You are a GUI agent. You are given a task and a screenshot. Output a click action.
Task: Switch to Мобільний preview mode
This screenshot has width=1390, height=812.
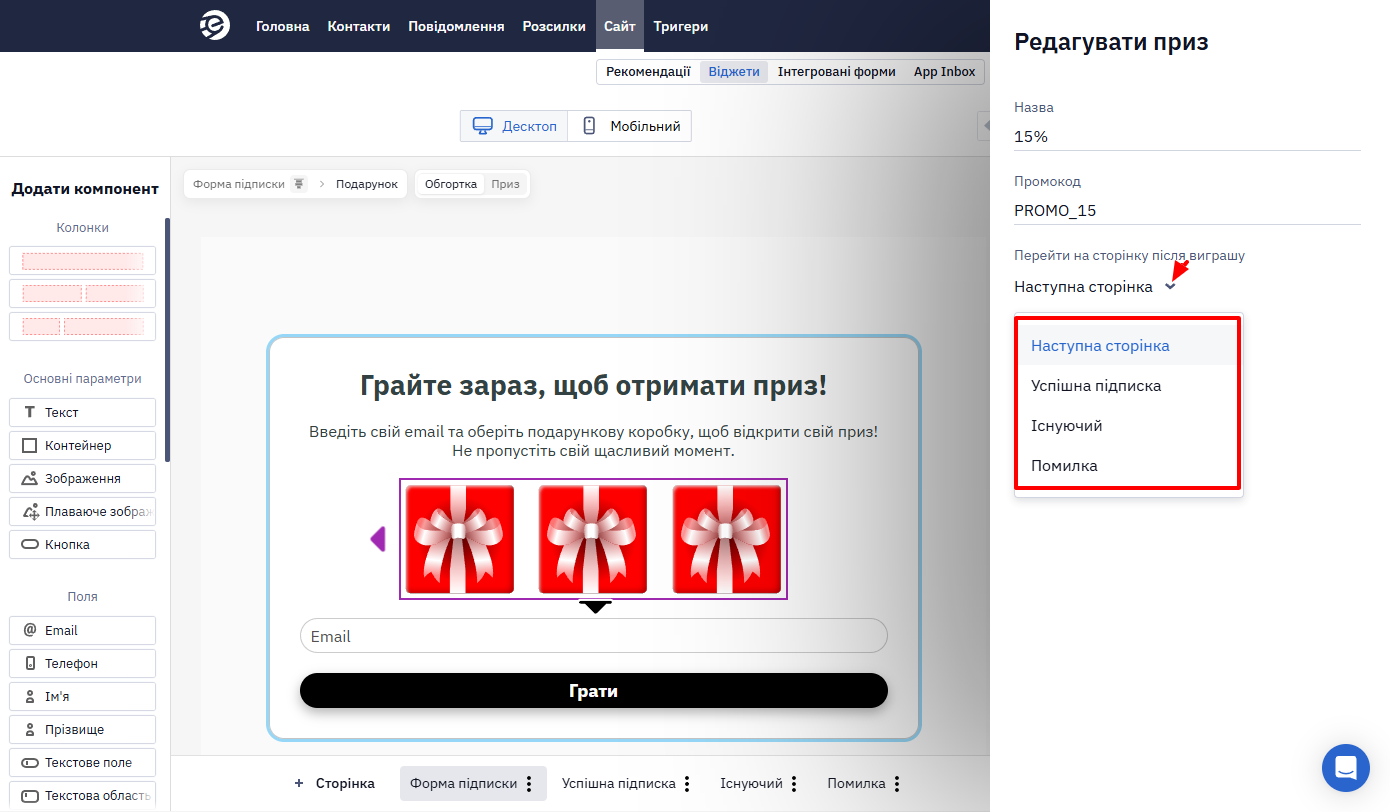630,126
